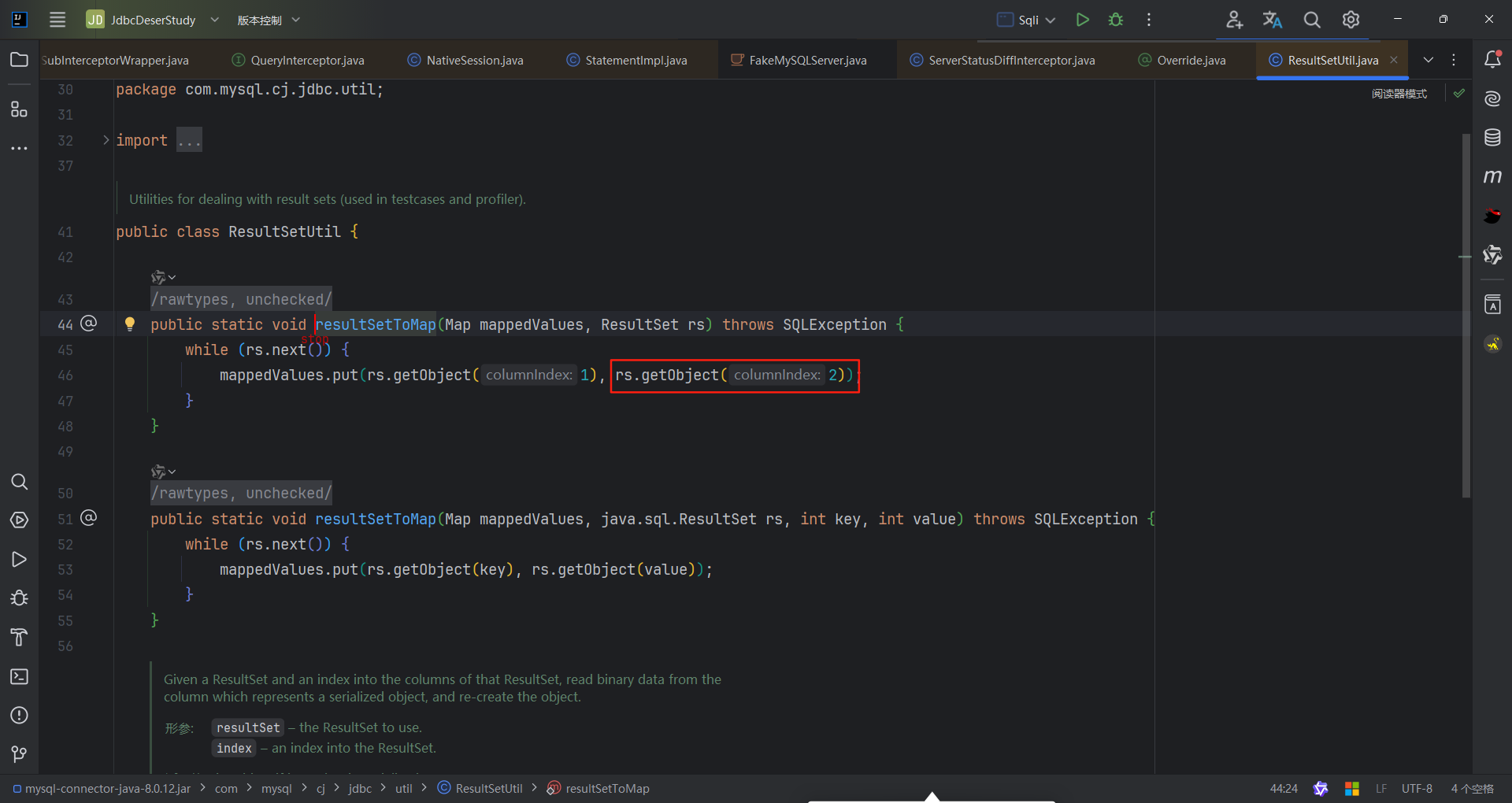Viewport: 1512px width, 803px height.
Task: Click the 44:24 caret position indicator
Action: [1284, 788]
